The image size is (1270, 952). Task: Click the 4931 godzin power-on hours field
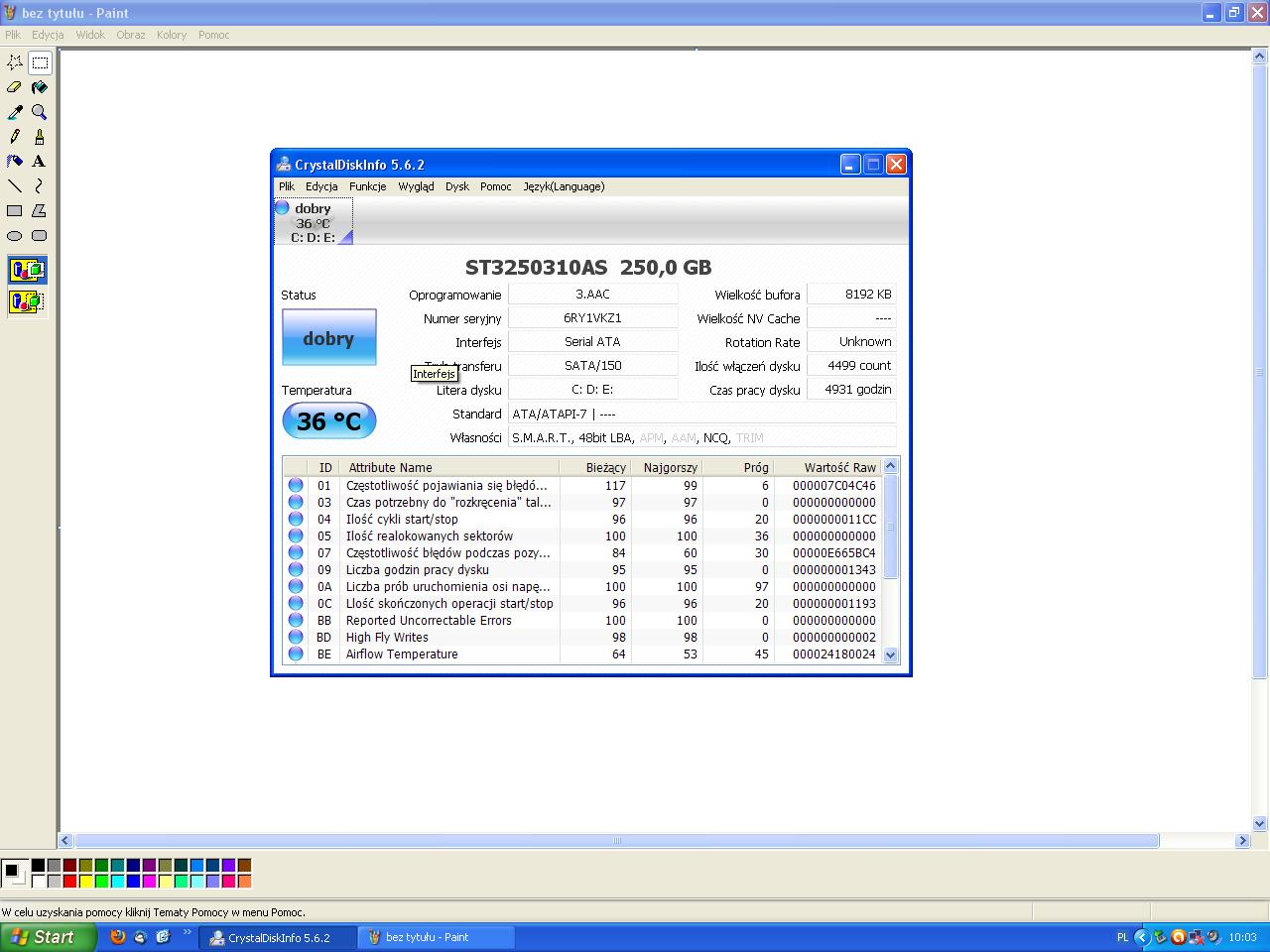(x=851, y=390)
